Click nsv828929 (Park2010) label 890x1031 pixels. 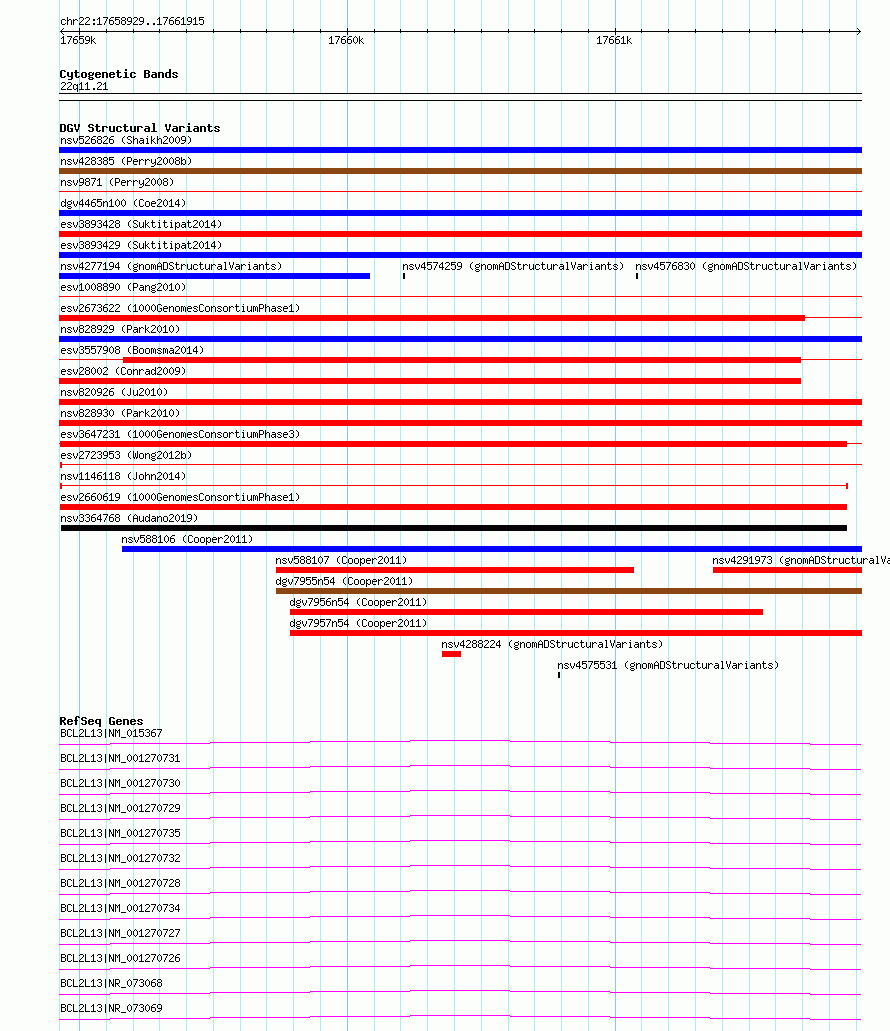click(120, 329)
